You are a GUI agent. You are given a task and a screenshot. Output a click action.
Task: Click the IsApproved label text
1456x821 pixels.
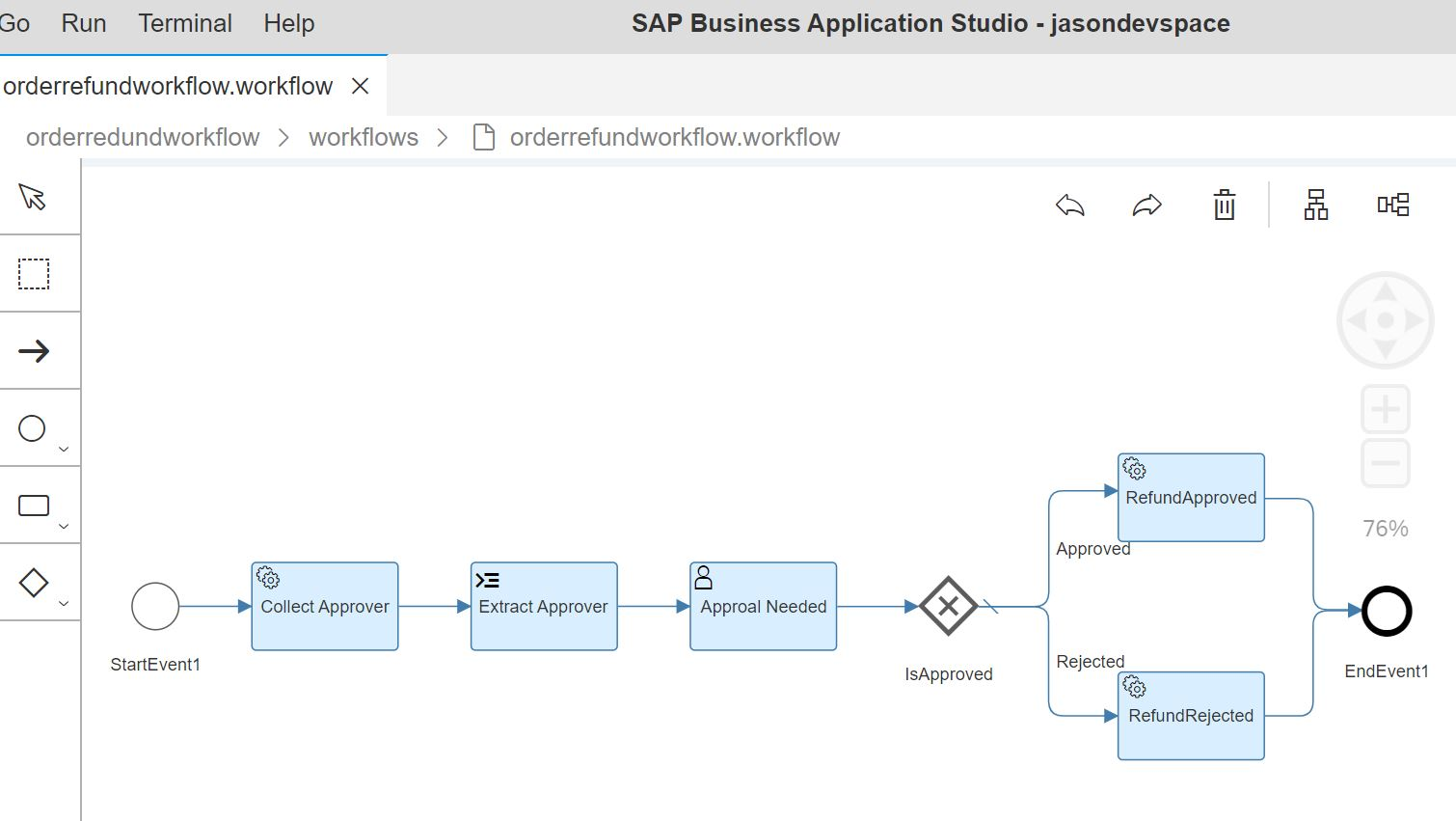point(949,674)
